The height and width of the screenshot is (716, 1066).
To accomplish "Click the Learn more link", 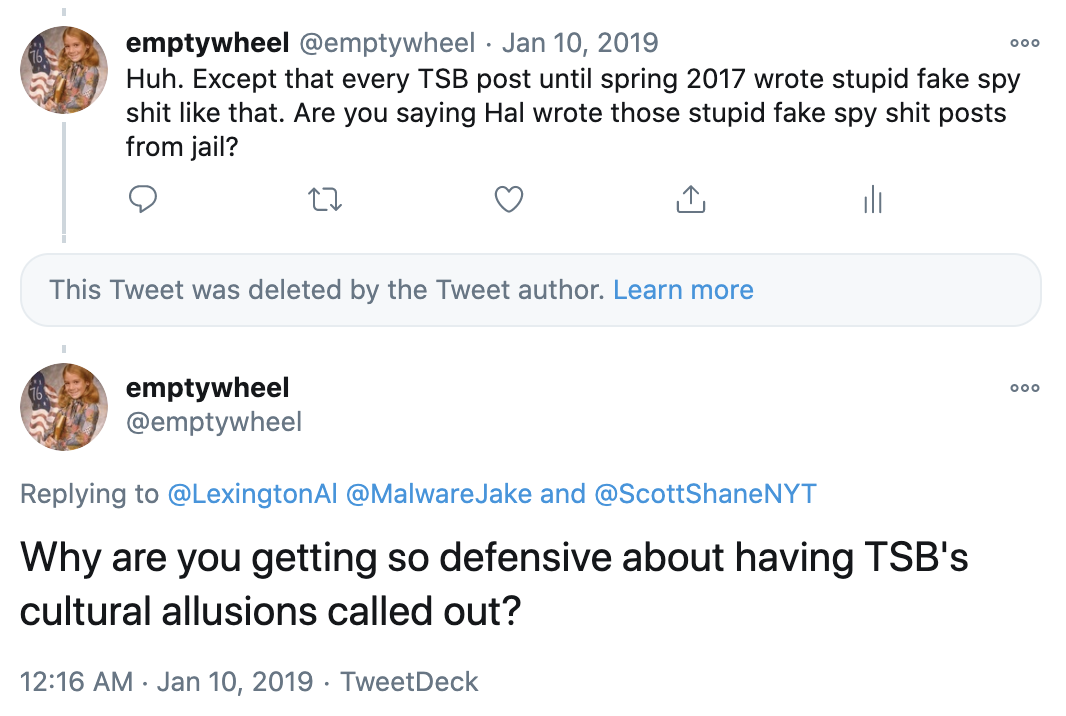I will [683, 290].
